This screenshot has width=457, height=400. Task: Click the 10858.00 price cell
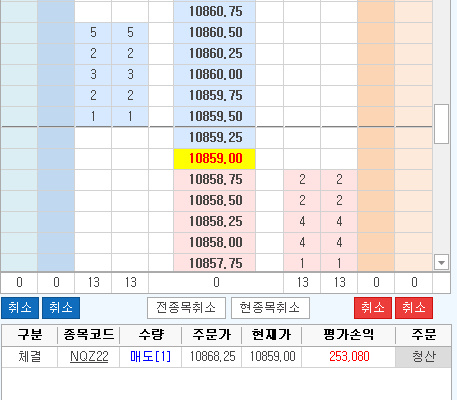(x=215, y=243)
